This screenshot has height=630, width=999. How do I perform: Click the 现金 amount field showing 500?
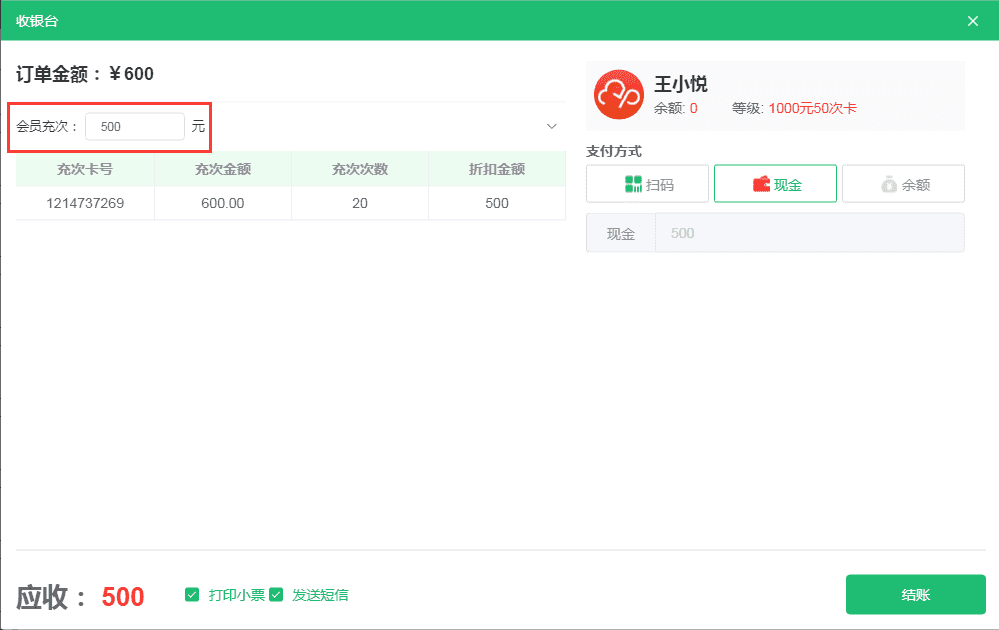808,233
